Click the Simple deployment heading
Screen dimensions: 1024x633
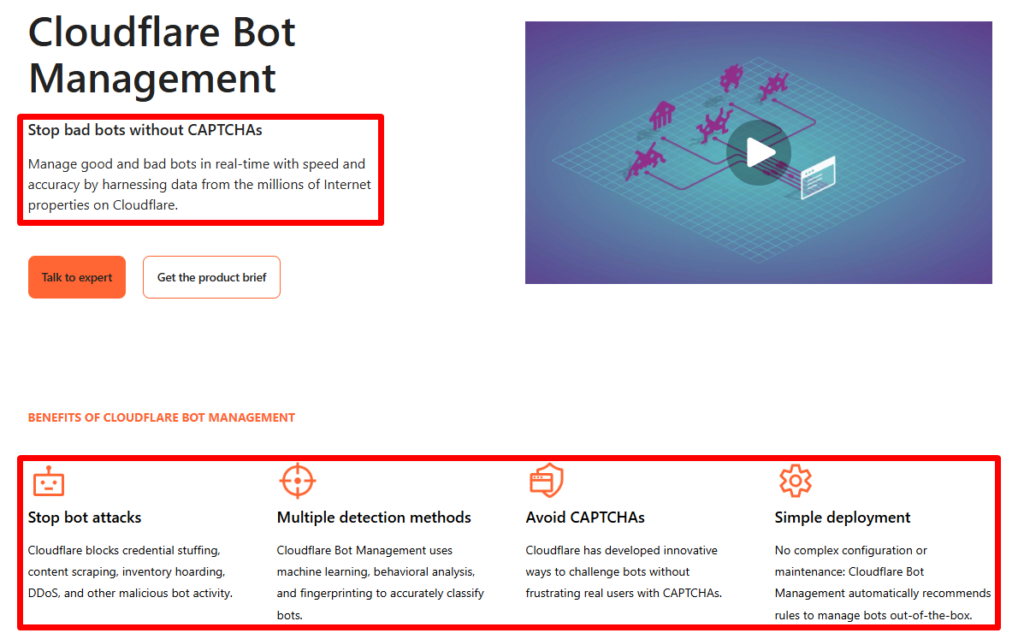(842, 517)
